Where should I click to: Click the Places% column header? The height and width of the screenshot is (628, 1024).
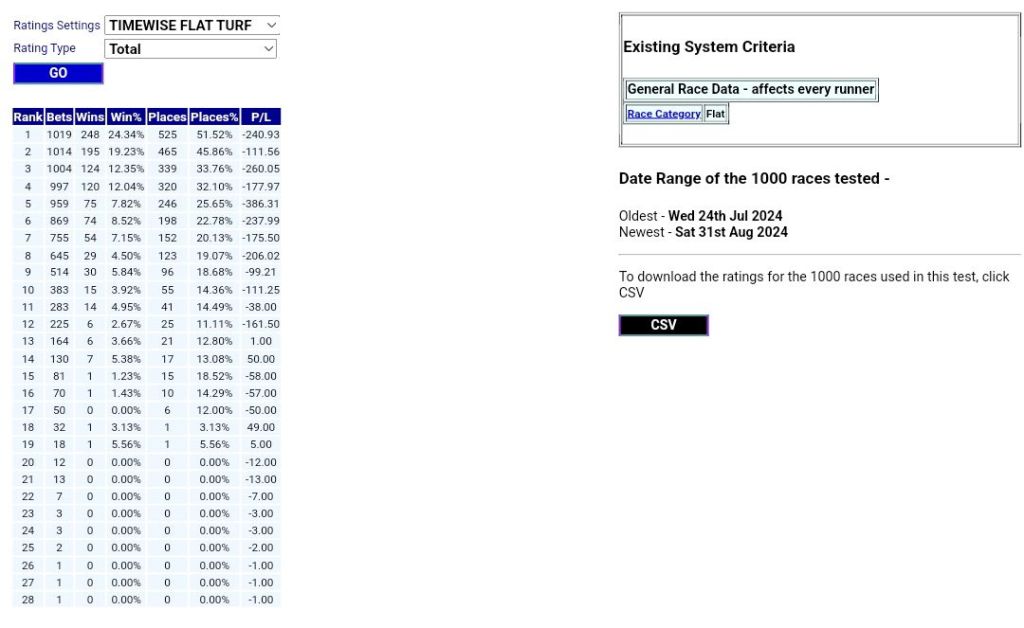coord(214,117)
